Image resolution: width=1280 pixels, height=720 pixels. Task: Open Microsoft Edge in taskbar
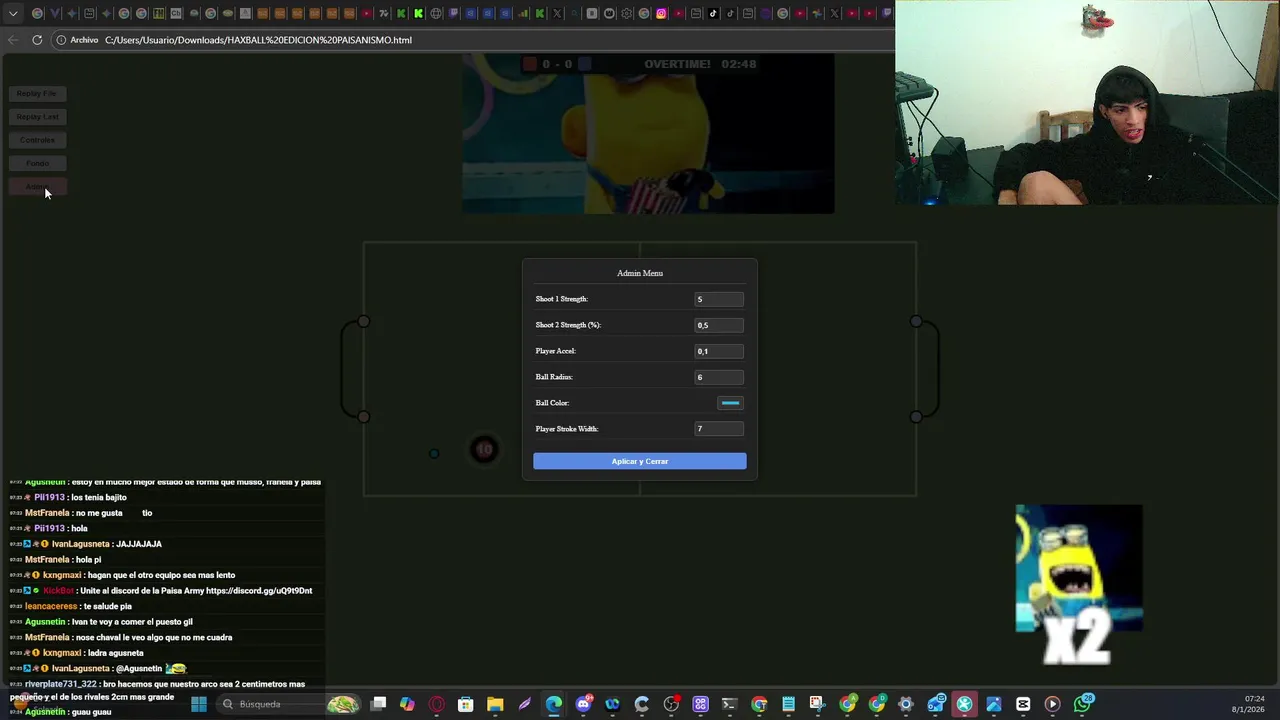coord(554,704)
